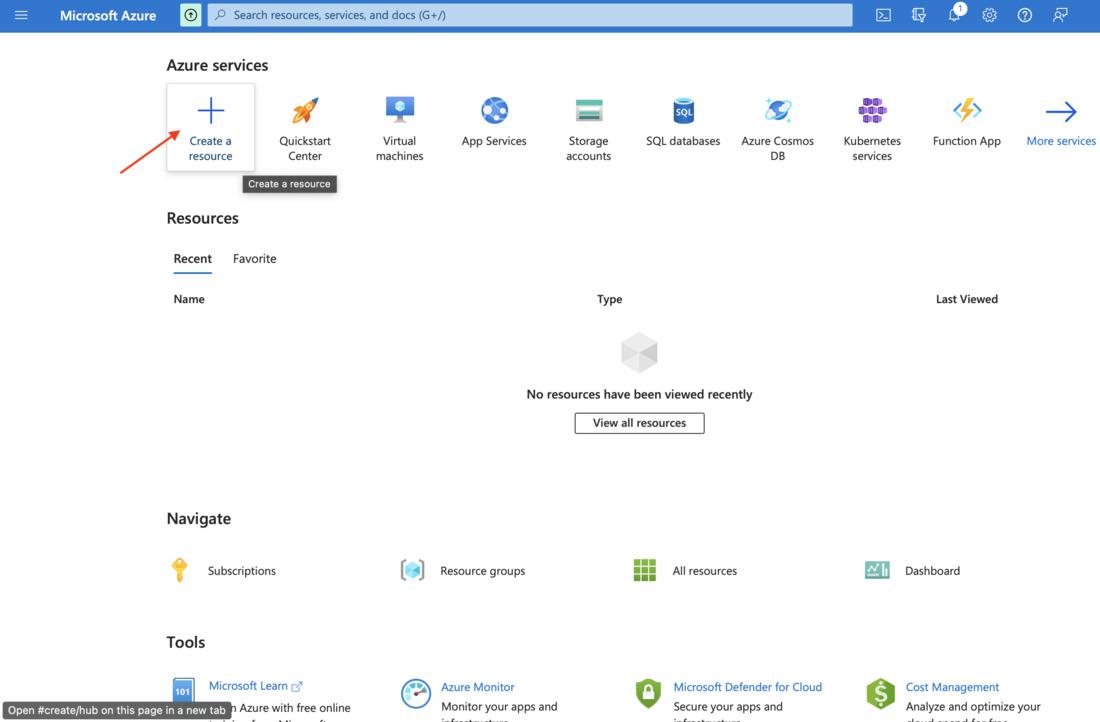This screenshot has height=722, width=1100.
Task: Open App Services globe icon
Action: tap(494, 110)
